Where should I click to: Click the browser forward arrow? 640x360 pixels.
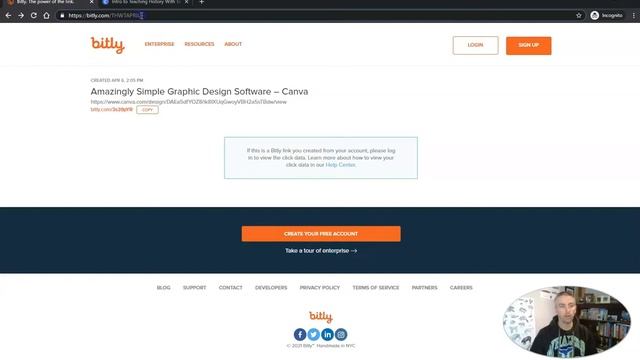click(21, 16)
